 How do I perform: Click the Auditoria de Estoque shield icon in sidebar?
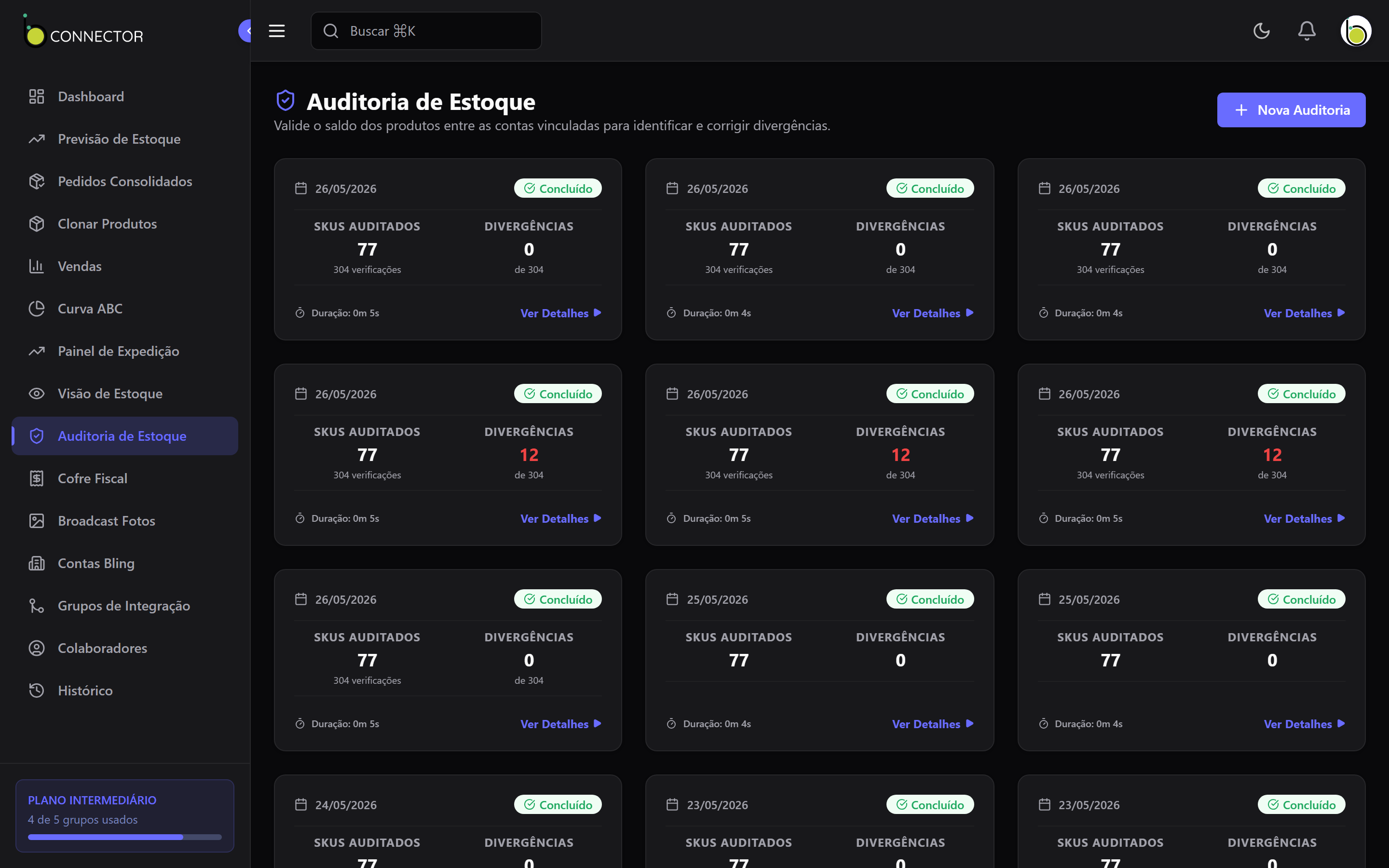pyautogui.click(x=37, y=436)
